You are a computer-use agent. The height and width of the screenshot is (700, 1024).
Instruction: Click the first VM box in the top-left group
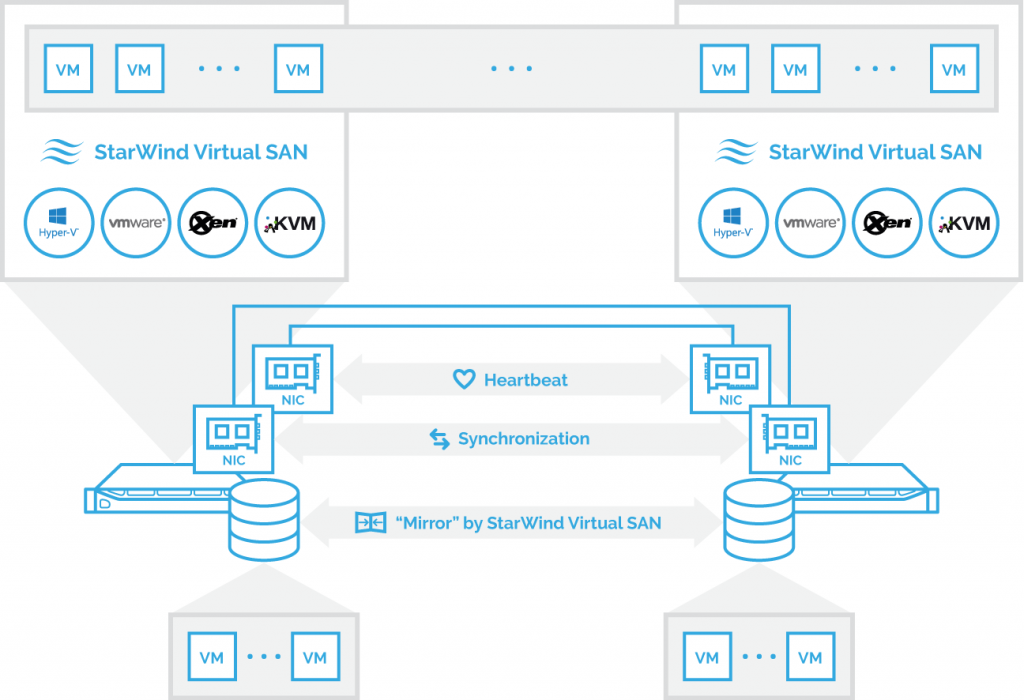pos(69,69)
